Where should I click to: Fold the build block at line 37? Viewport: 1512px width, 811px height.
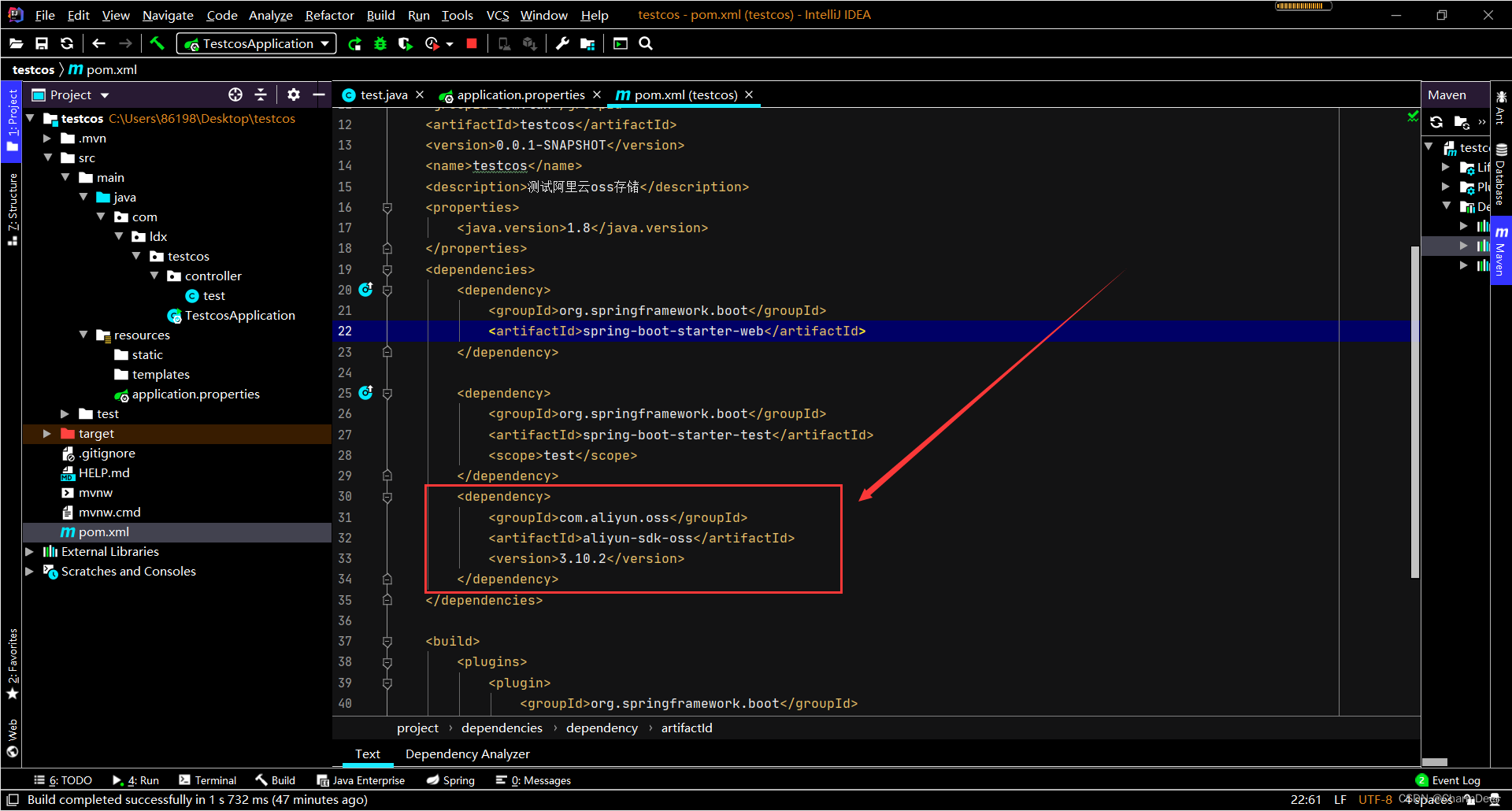387,642
